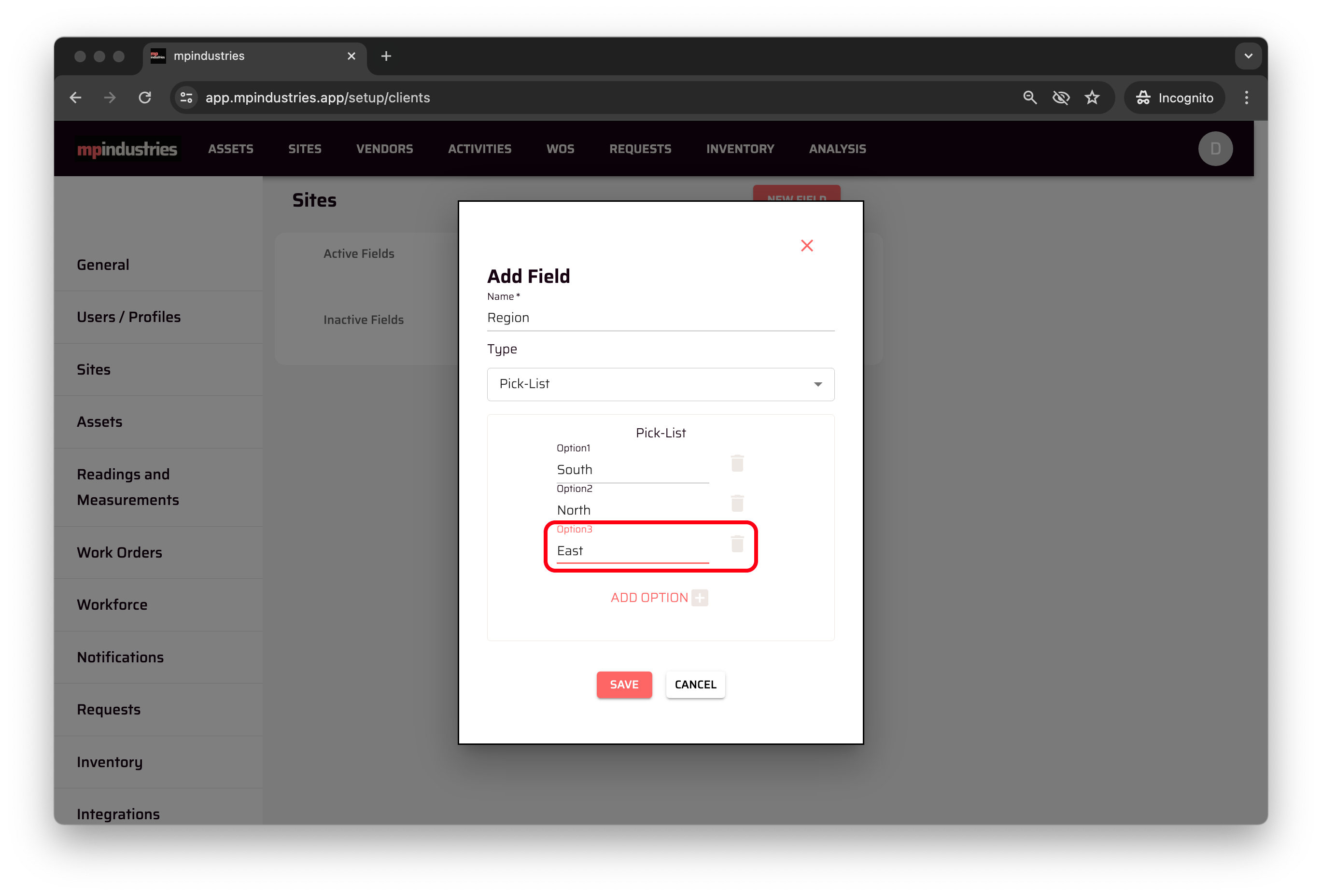Open Chrome three-dot menu

(x=1246, y=98)
